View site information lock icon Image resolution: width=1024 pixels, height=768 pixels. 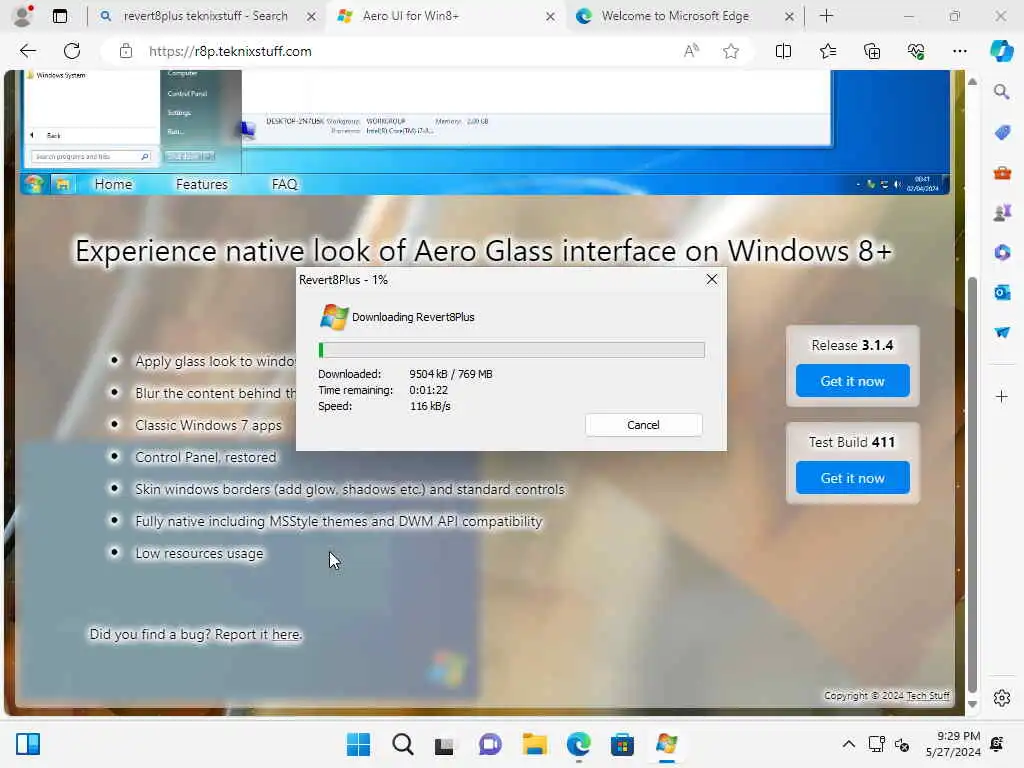tap(125, 51)
